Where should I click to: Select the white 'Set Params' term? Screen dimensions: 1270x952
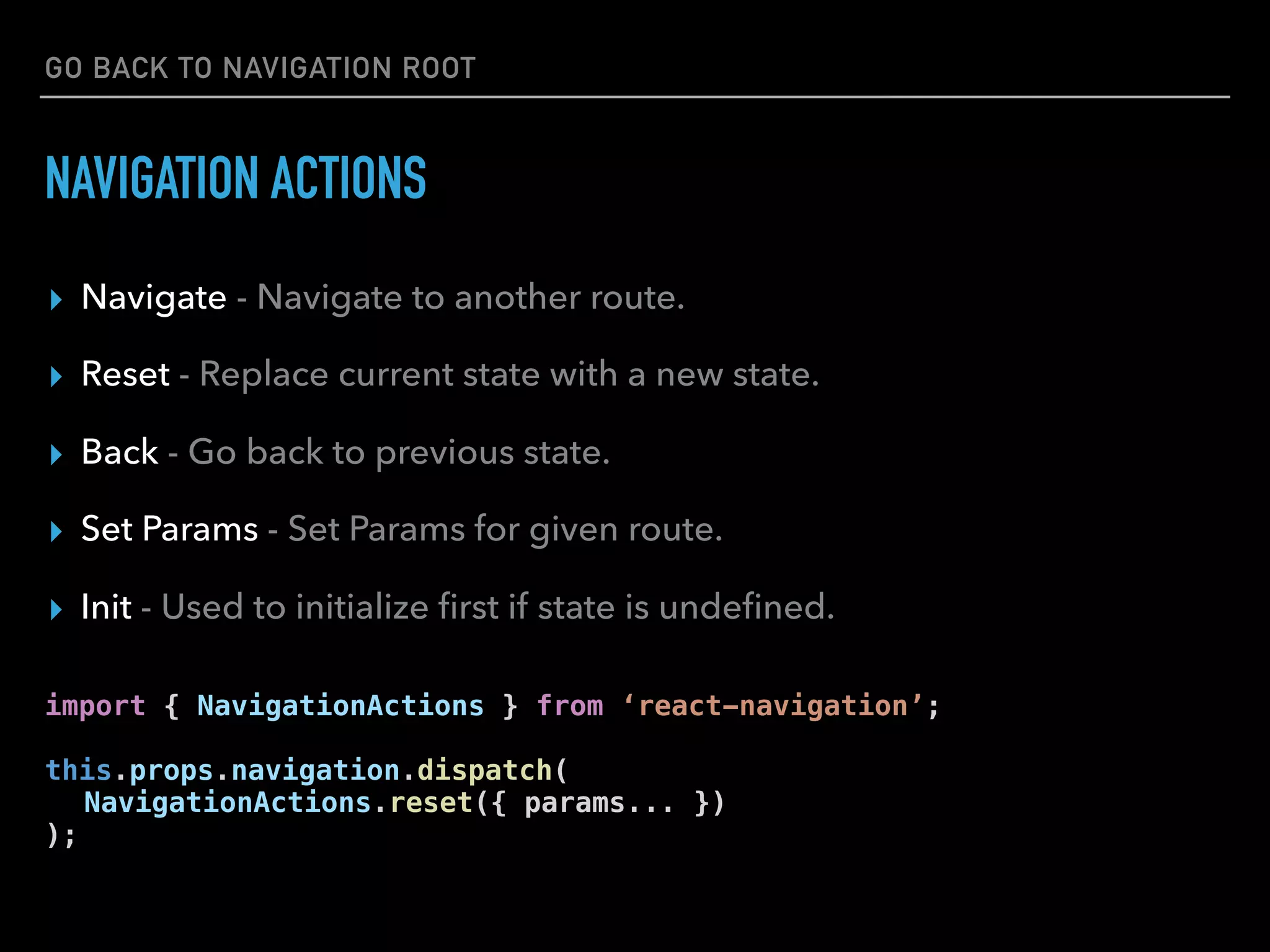(x=169, y=529)
